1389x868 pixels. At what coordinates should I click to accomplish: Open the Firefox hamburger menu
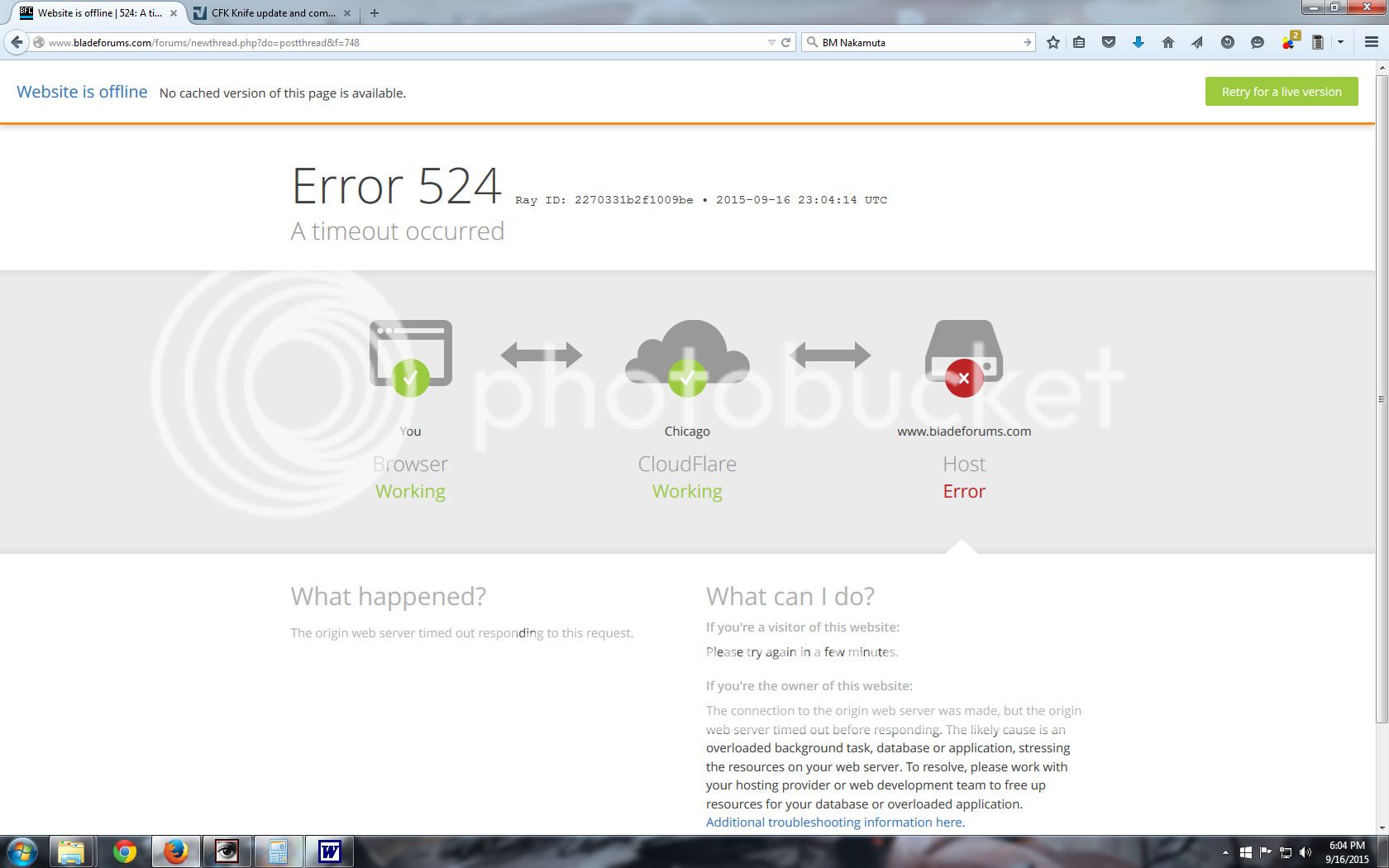1371,42
